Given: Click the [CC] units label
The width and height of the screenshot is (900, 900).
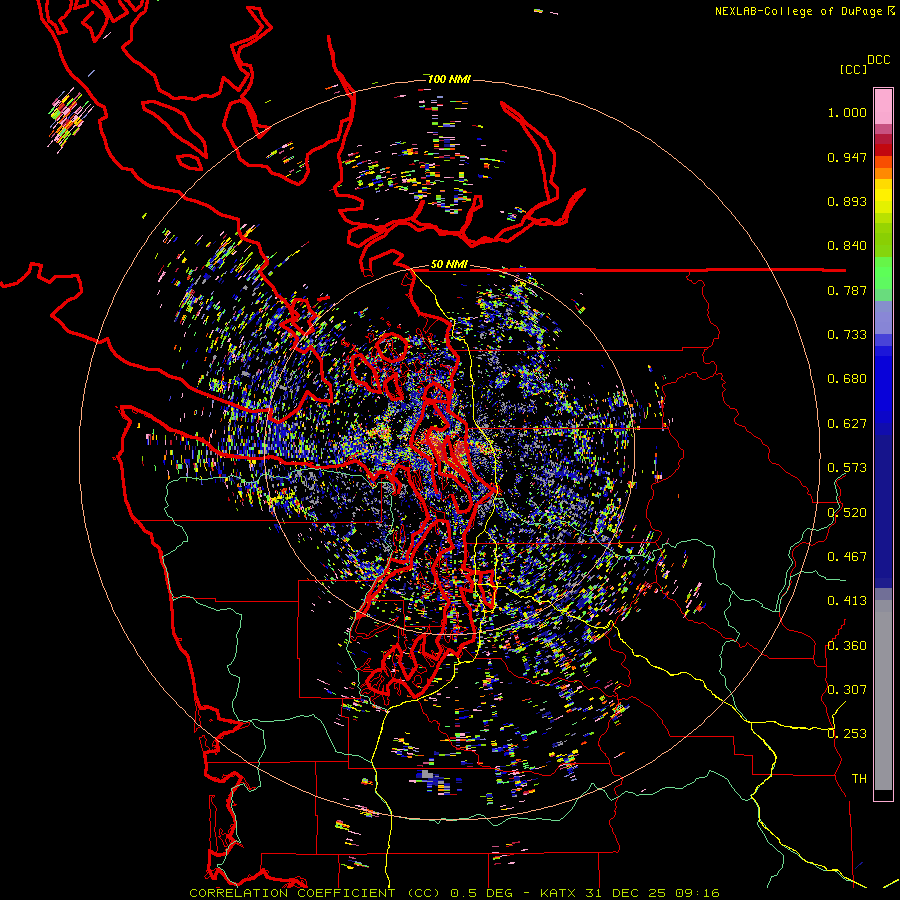Looking at the screenshot, I should click(853, 69).
